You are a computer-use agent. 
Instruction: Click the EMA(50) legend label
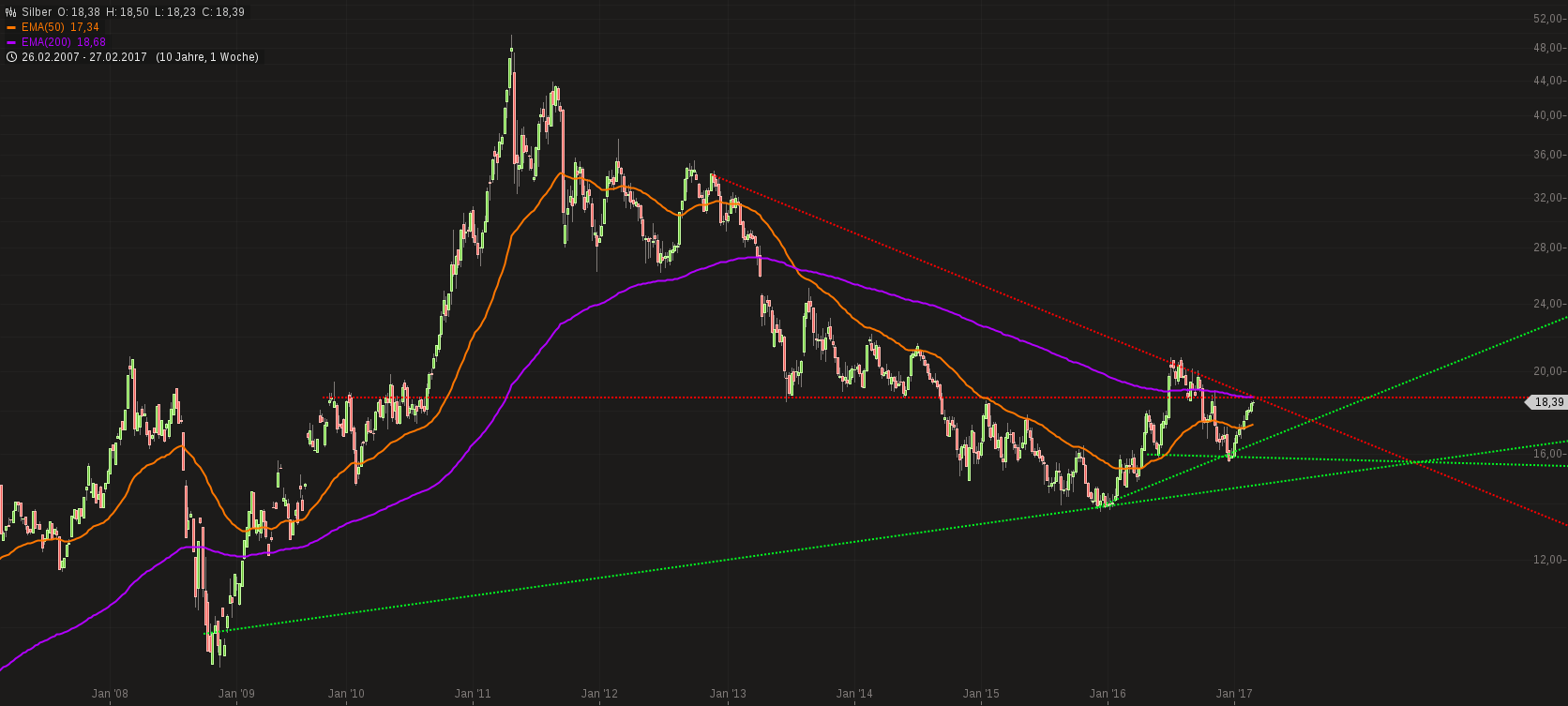[x=42, y=27]
